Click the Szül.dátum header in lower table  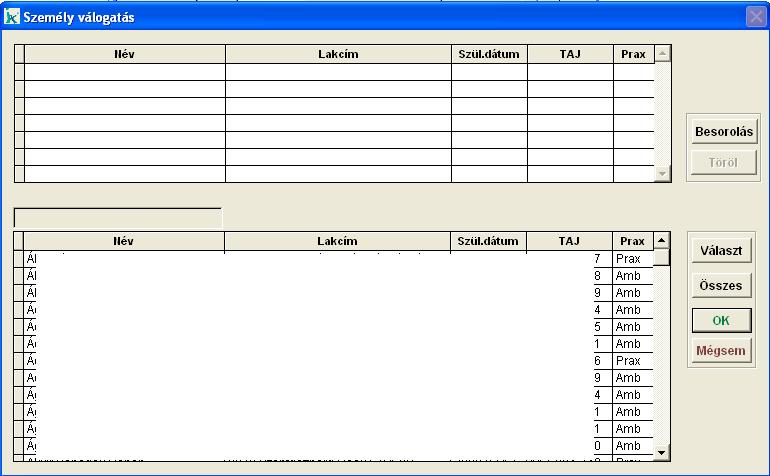[488, 241]
